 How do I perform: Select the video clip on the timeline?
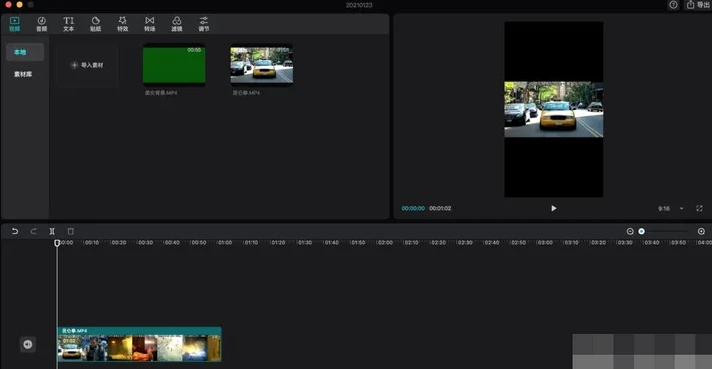[x=139, y=344]
